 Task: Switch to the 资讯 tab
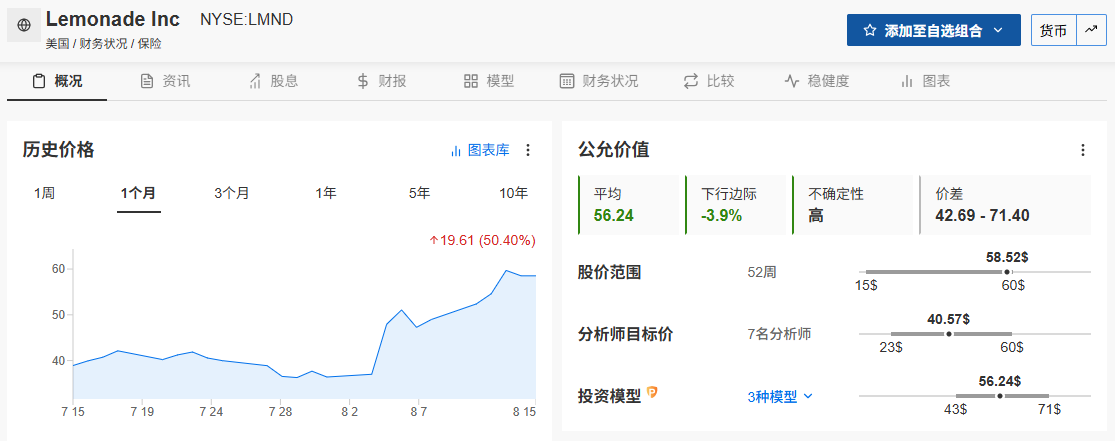(x=166, y=81)
